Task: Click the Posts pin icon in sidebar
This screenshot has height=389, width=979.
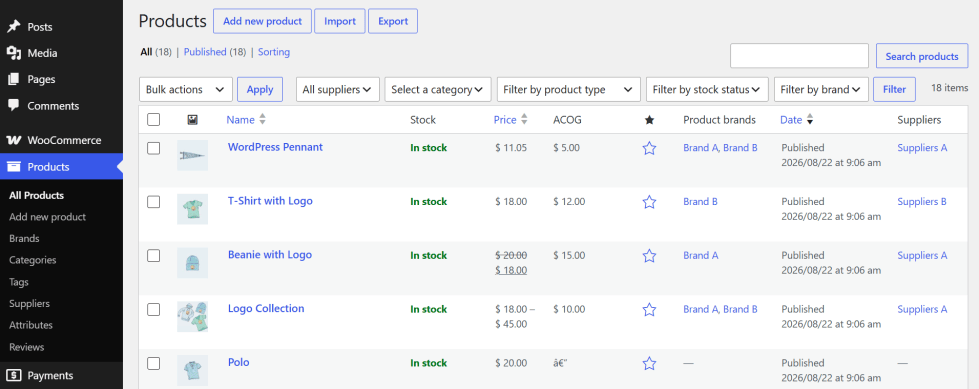Action: (14, 27)
